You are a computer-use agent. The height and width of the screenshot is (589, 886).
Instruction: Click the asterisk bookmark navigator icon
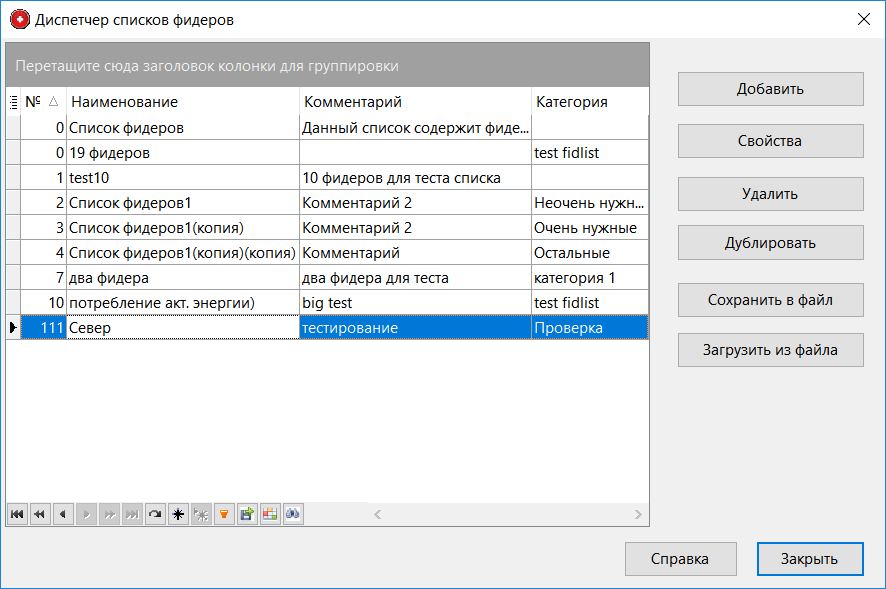[178, 514]
